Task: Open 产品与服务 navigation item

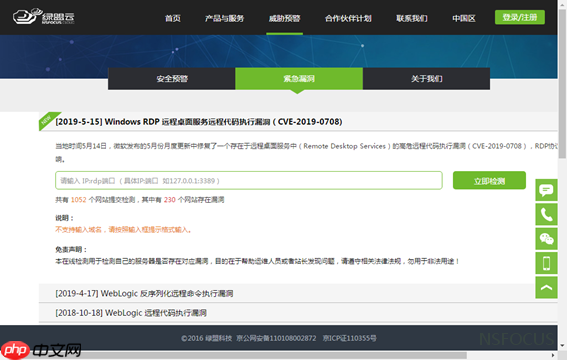Action: tap(225, 18)
